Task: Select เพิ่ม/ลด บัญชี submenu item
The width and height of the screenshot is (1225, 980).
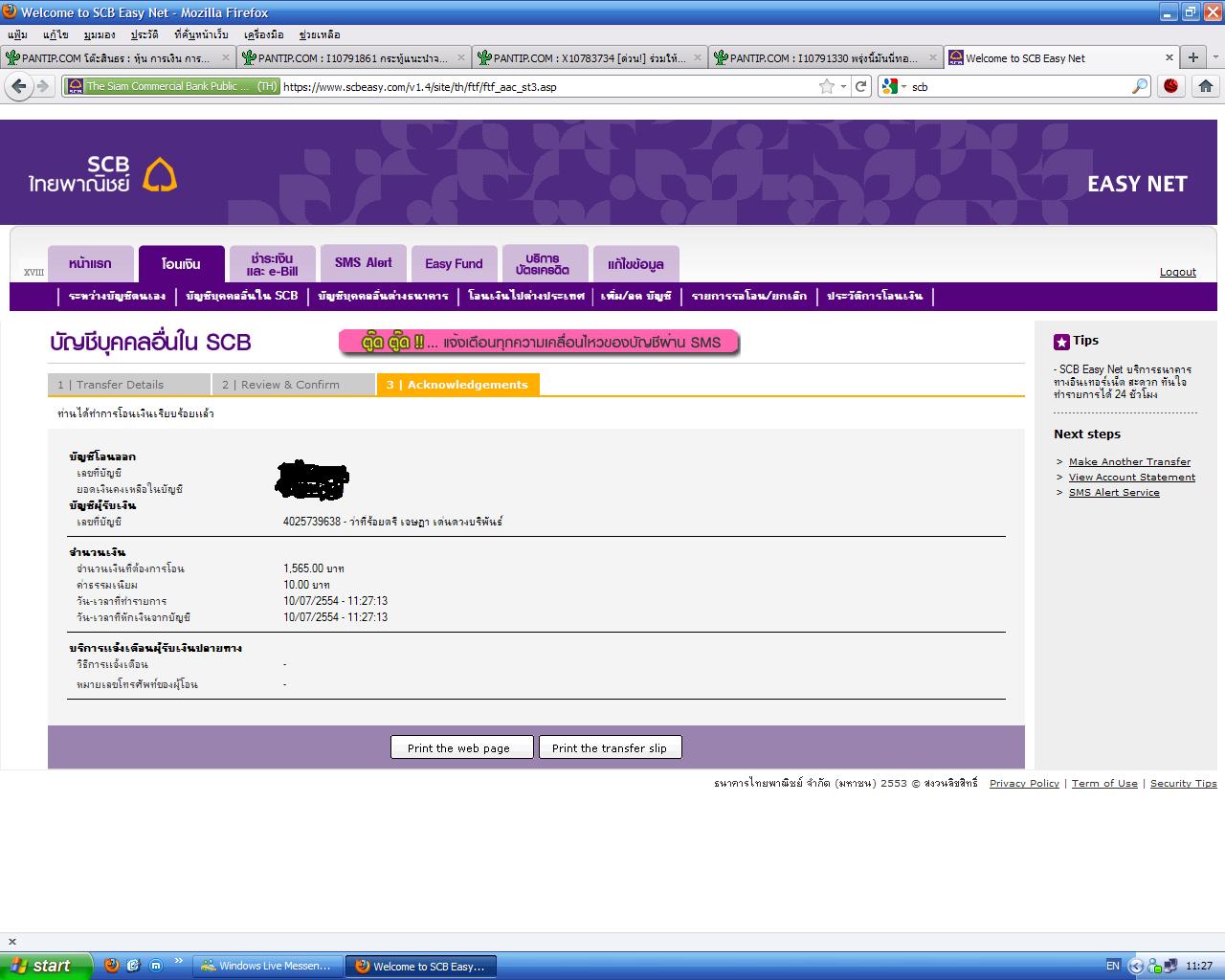Action: coord(636,296)
